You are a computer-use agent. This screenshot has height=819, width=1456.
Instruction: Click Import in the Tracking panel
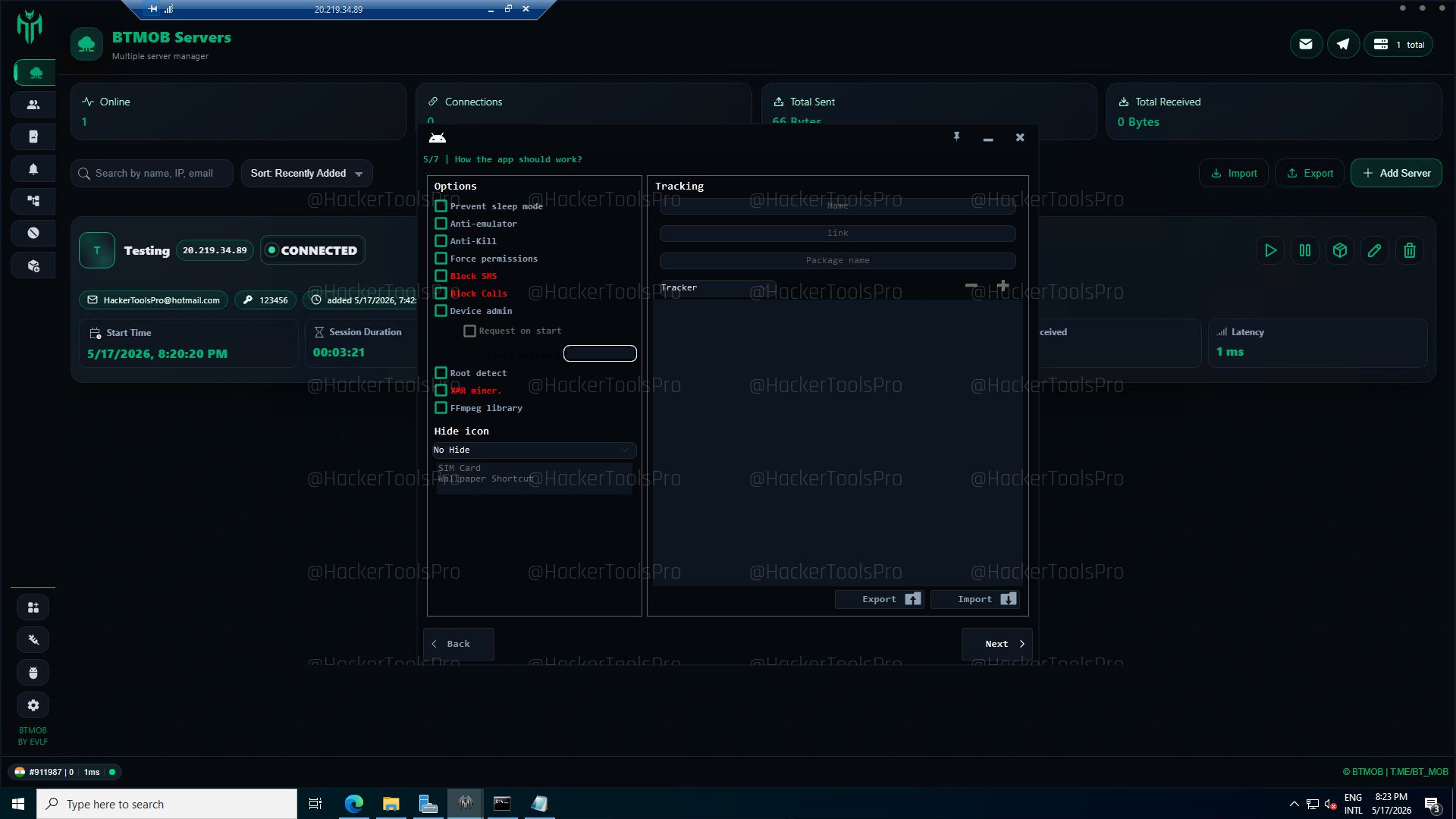point(975,599)
